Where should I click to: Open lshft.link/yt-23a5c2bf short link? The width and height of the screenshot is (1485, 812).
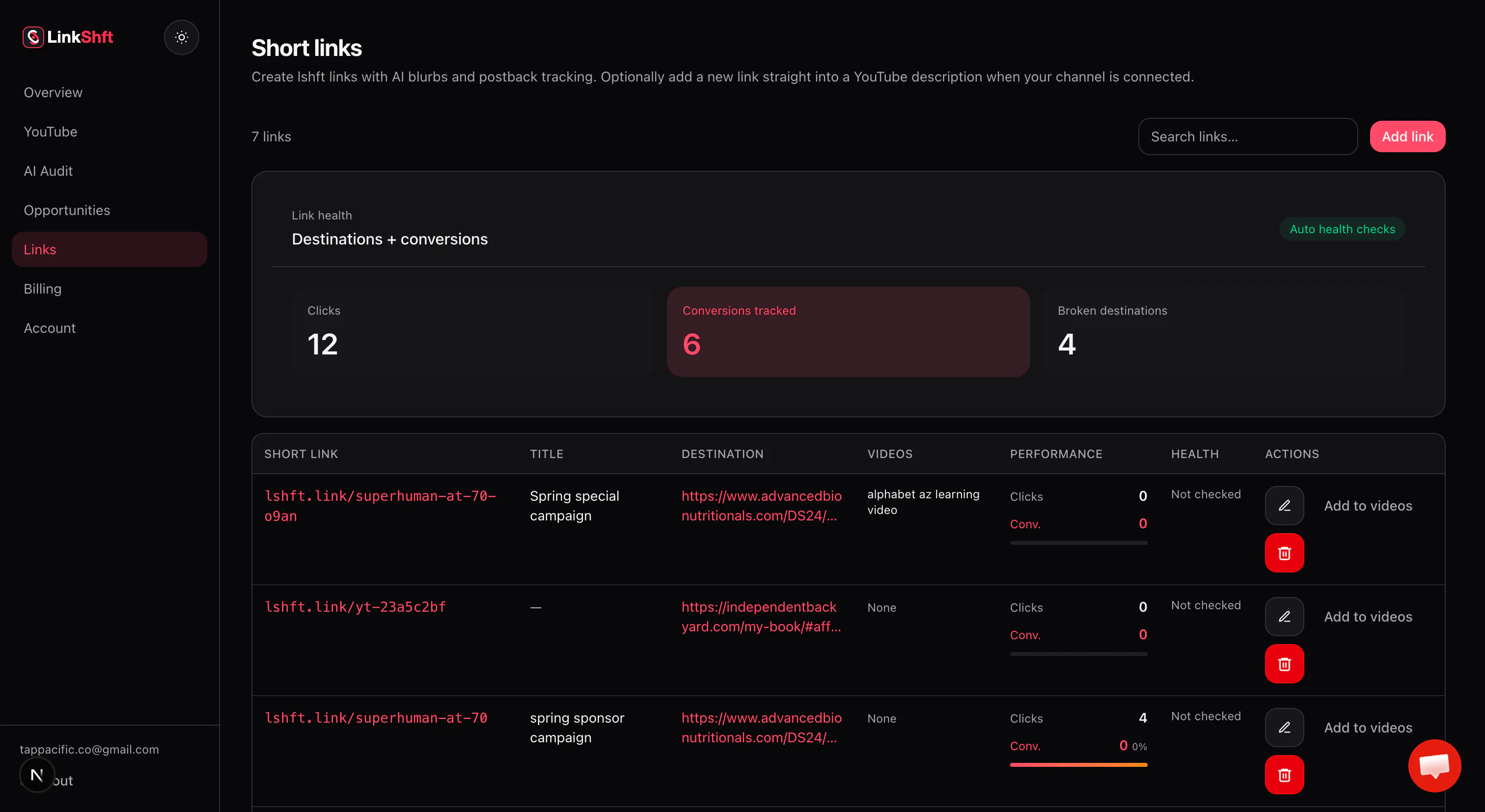point(355,607)
